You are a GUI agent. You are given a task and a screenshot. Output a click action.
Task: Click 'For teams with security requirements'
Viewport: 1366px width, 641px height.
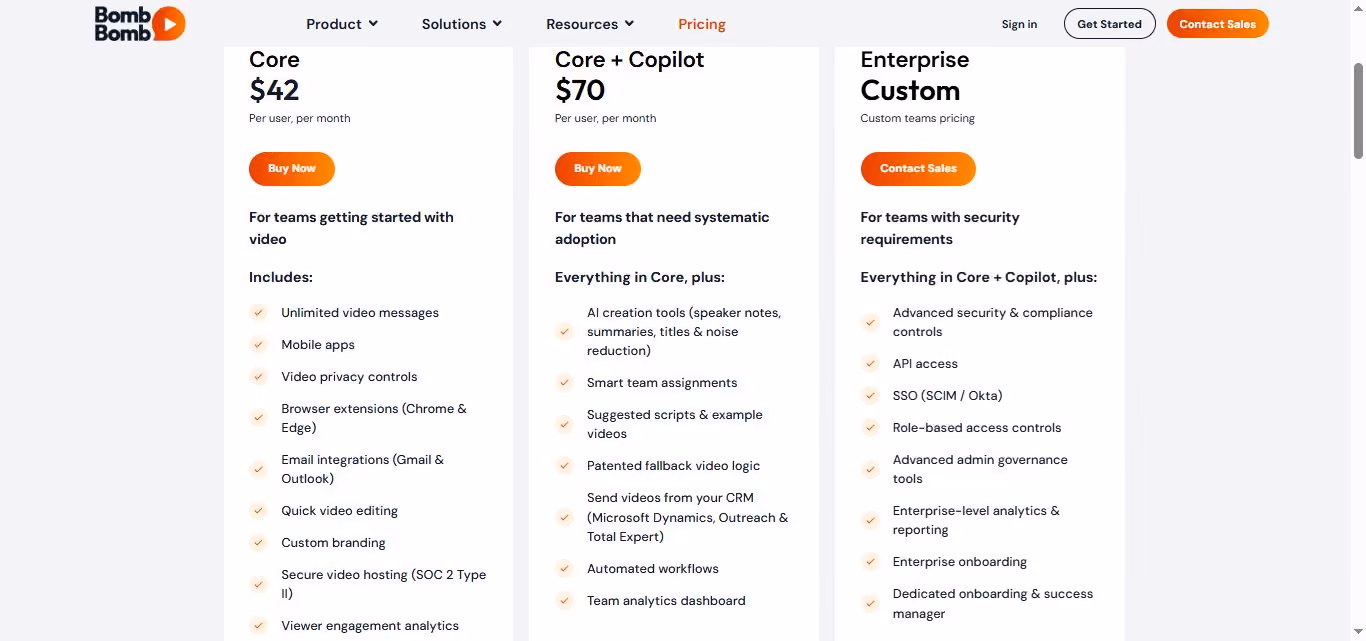point(940,228)
